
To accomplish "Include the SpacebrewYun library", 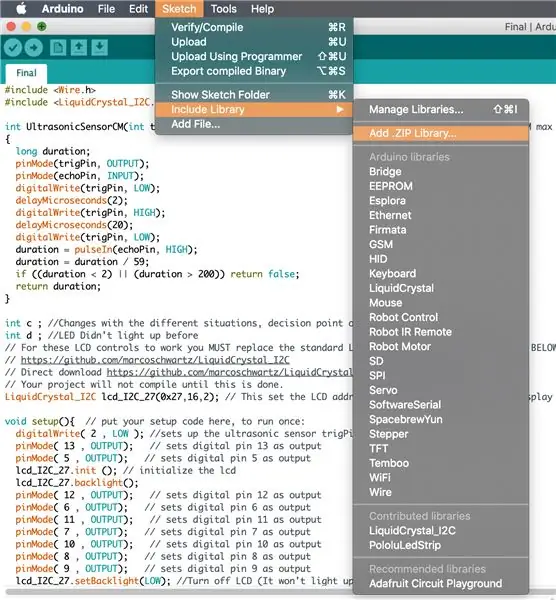I will 441,419.
